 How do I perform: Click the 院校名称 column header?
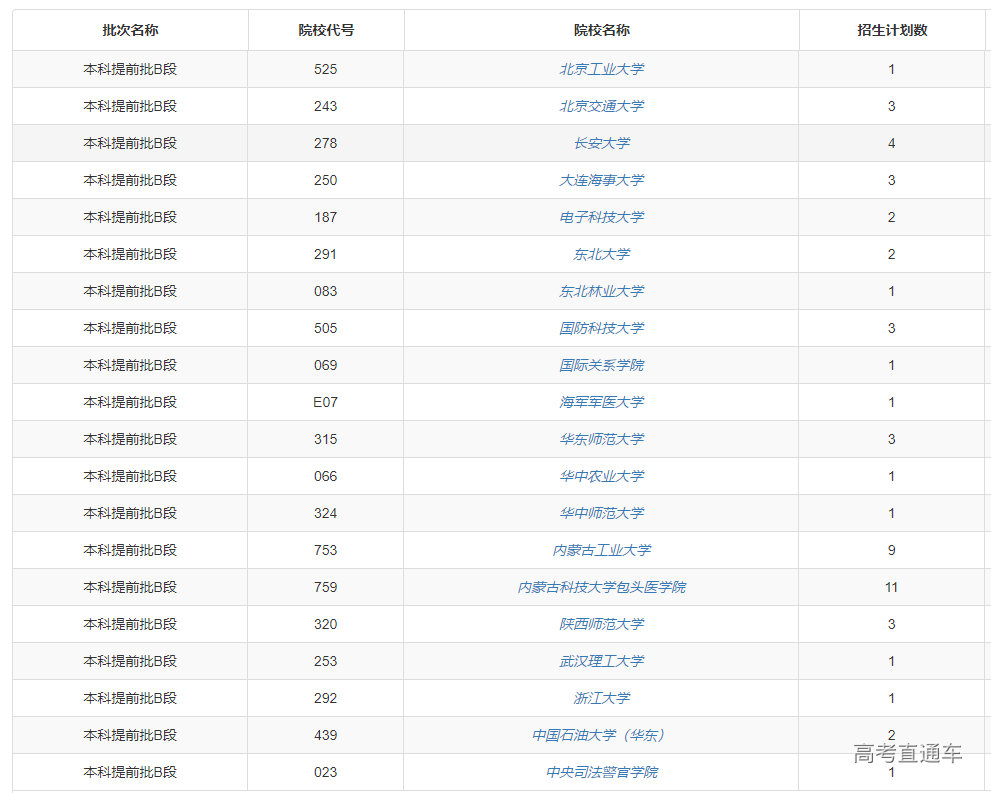tap(601, 30)
